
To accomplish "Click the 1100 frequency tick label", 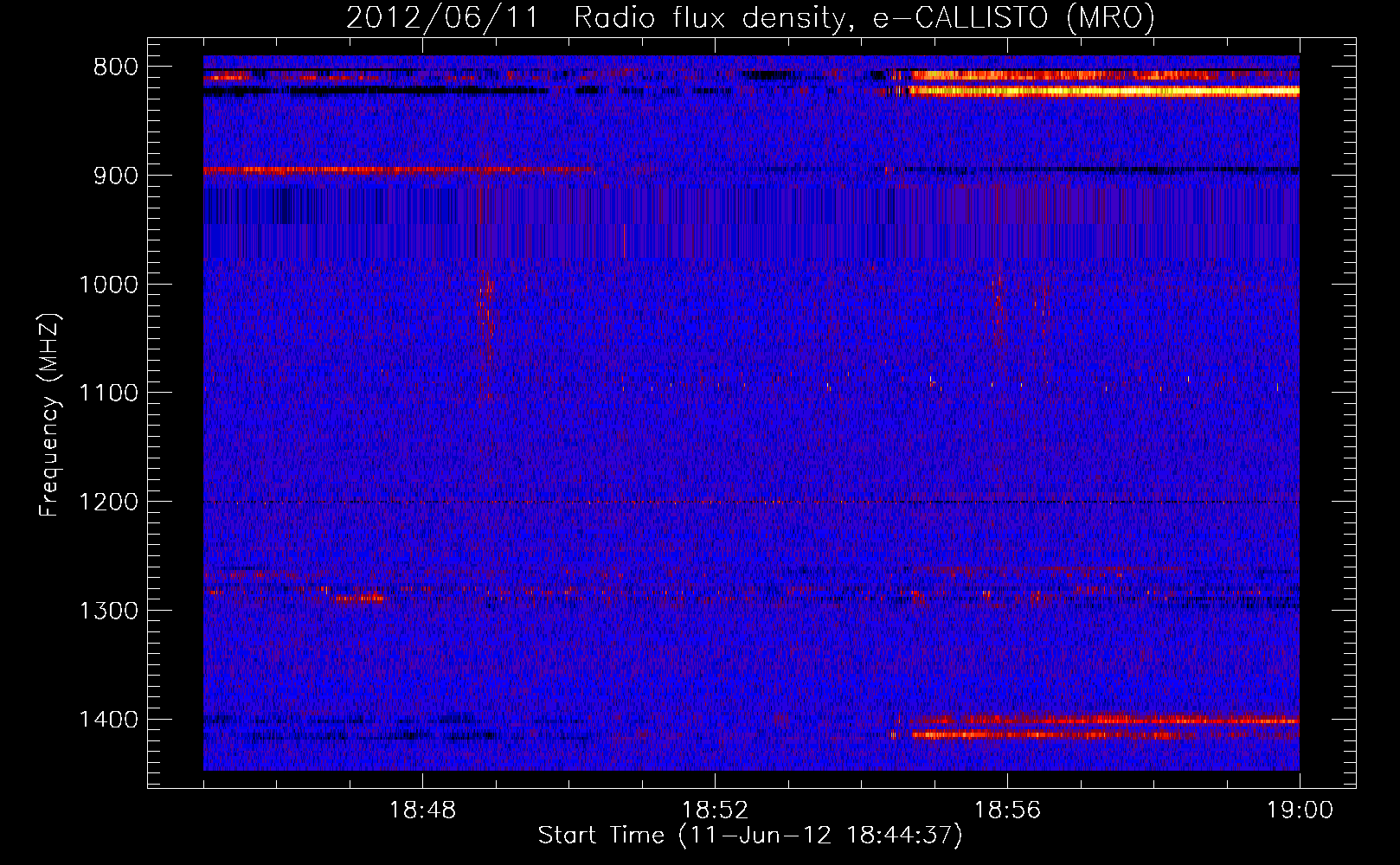I will click(109, 394).
